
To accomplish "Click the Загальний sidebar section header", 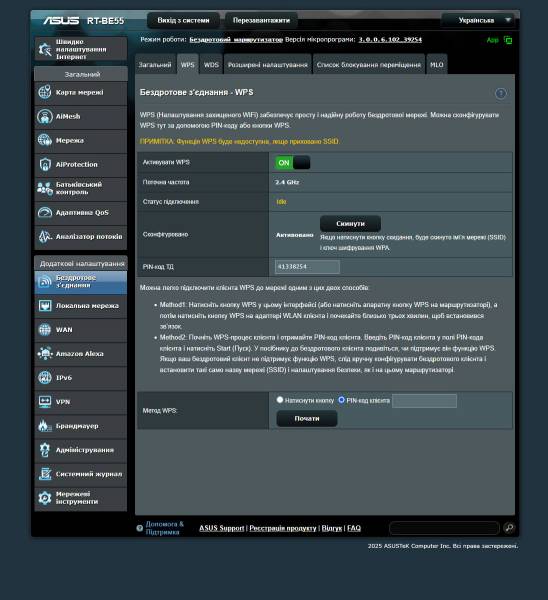I will 81,74.
